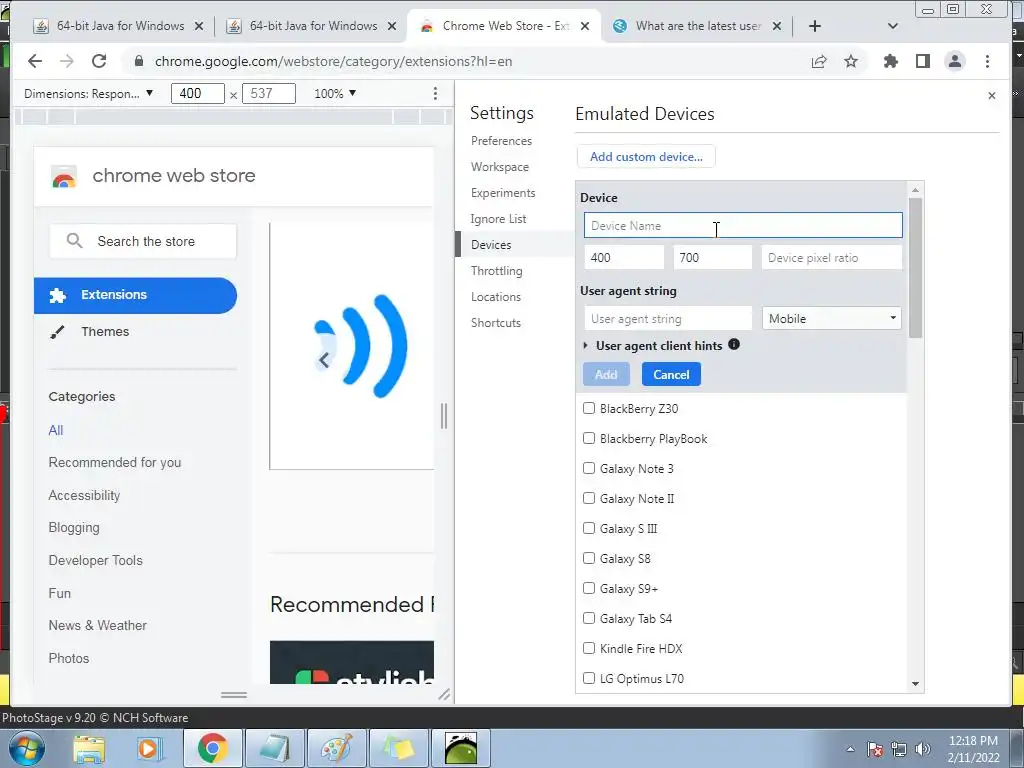Reload the current page

(x=99, y=61)
